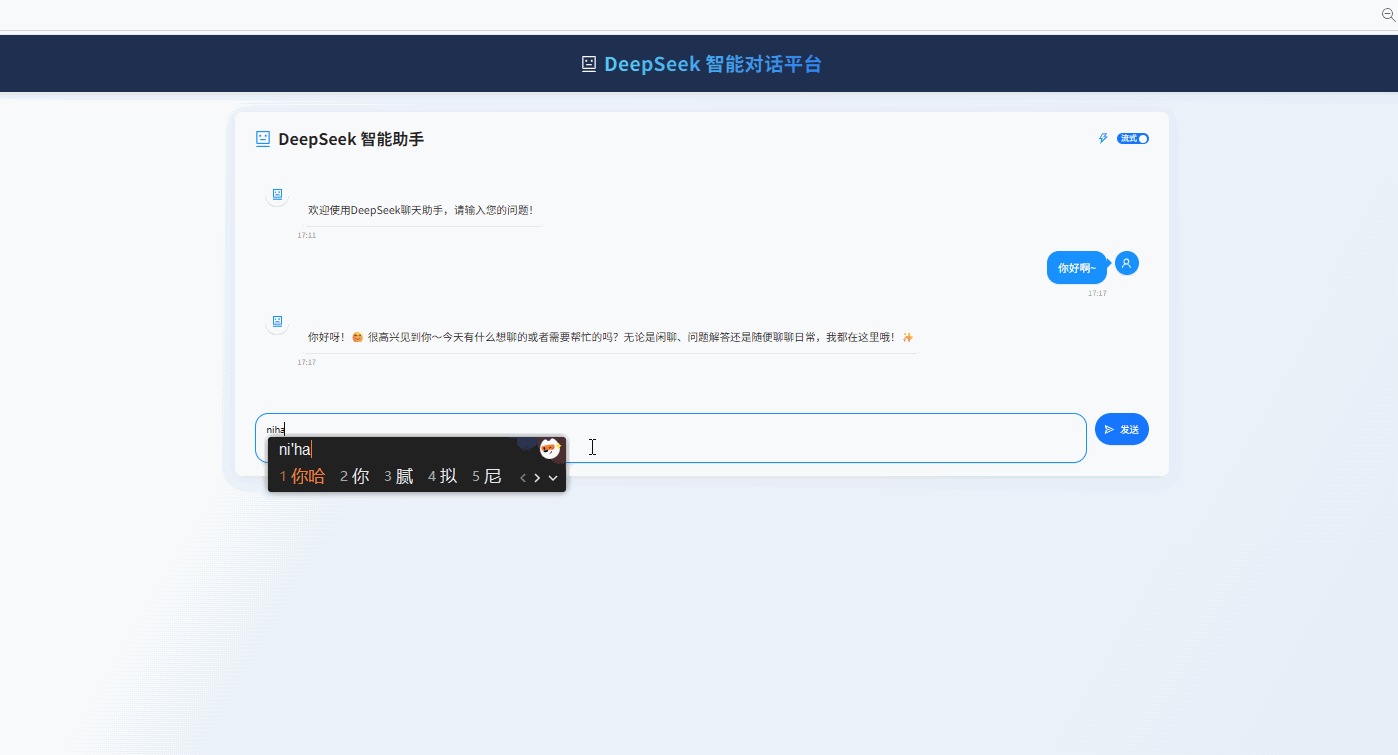Click the lightning bolt icon near the stream switch
1398x755 pixels.
coord(1103,138)
